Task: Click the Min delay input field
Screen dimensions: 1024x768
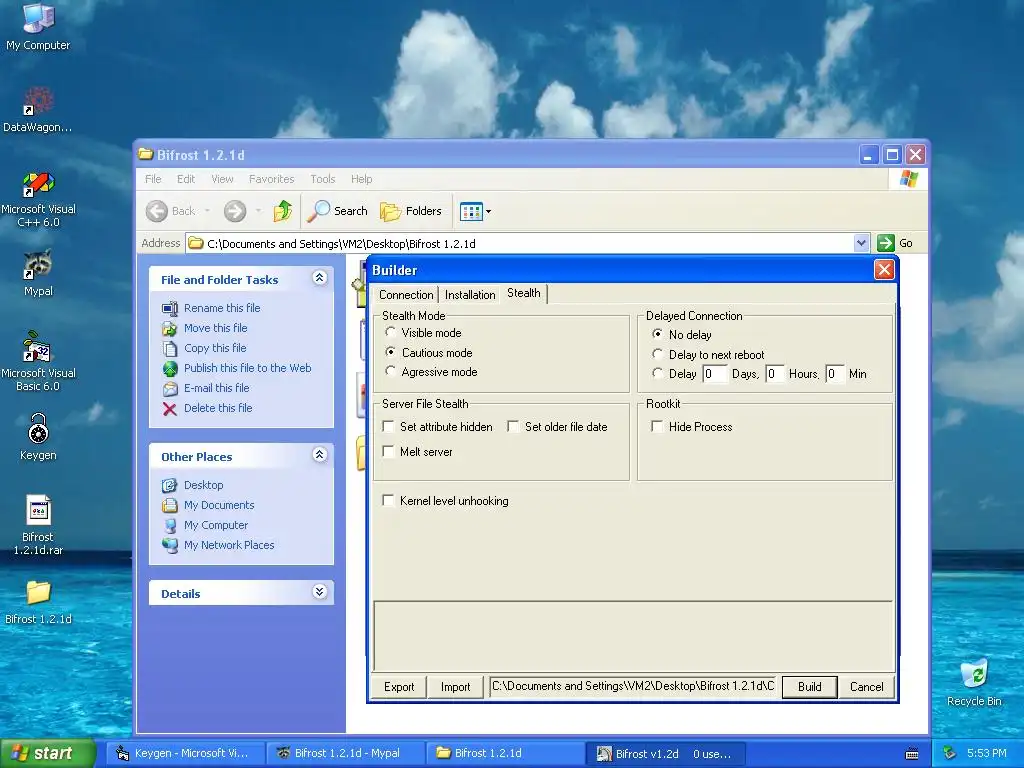Action: (x=834, y=374)
